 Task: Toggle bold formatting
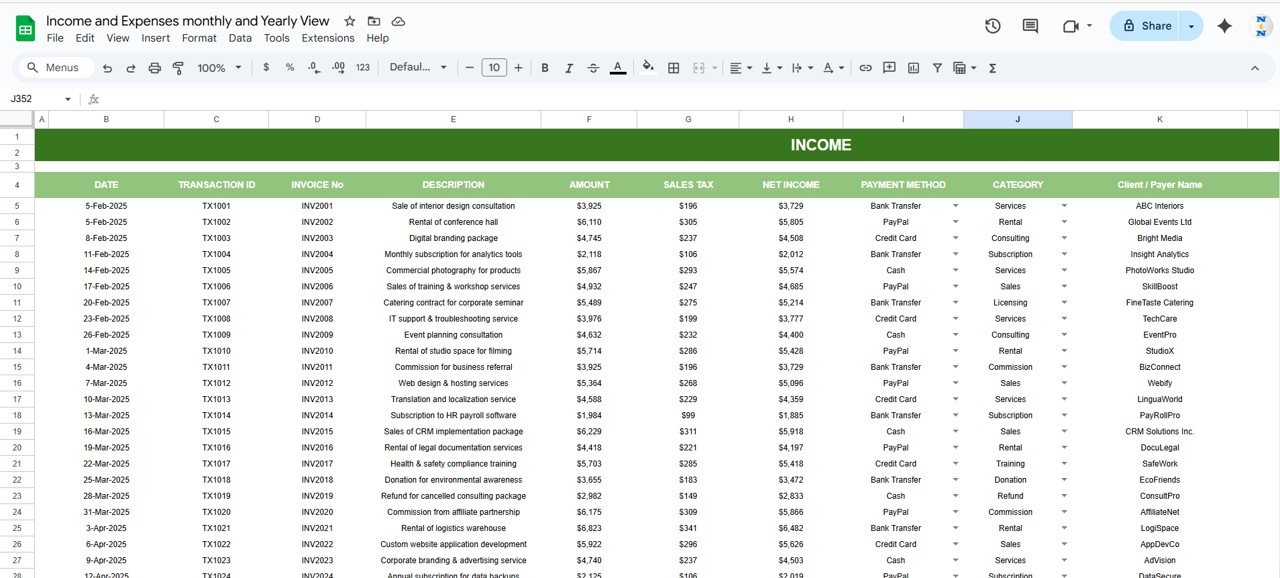coord(545,68)
